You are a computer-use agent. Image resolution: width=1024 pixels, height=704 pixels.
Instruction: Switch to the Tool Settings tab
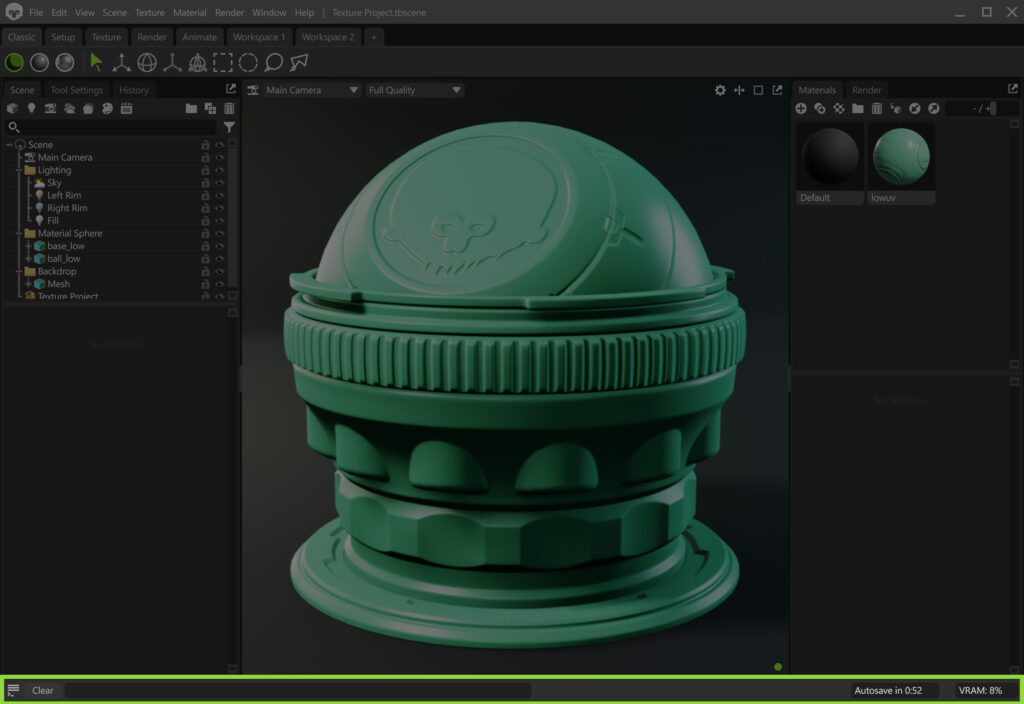point(77,90)
